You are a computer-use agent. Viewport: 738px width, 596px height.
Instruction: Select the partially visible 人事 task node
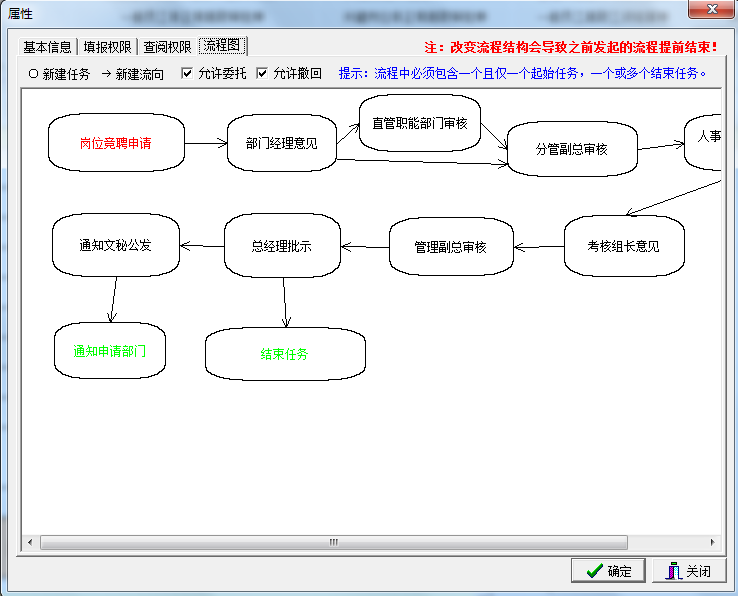pyautogui.click(x=703, y=142)
